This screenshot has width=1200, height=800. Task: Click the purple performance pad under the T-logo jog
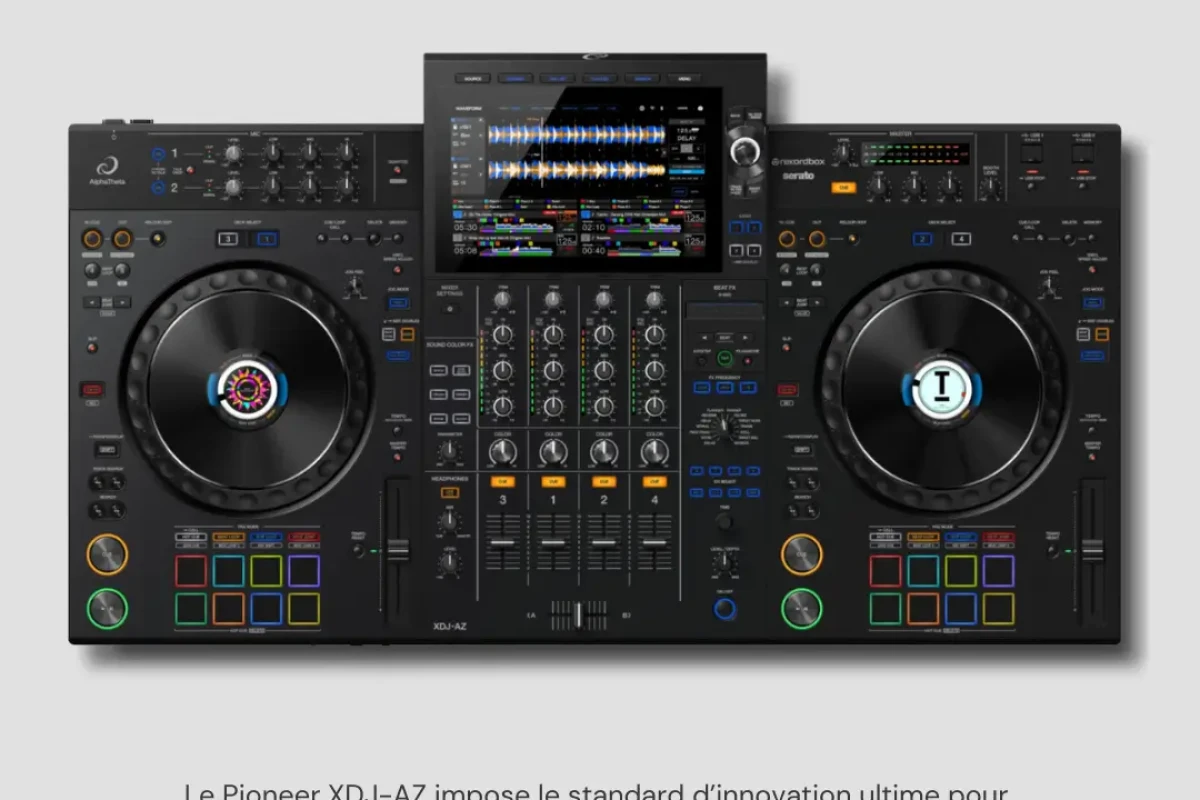click(998, 570)
